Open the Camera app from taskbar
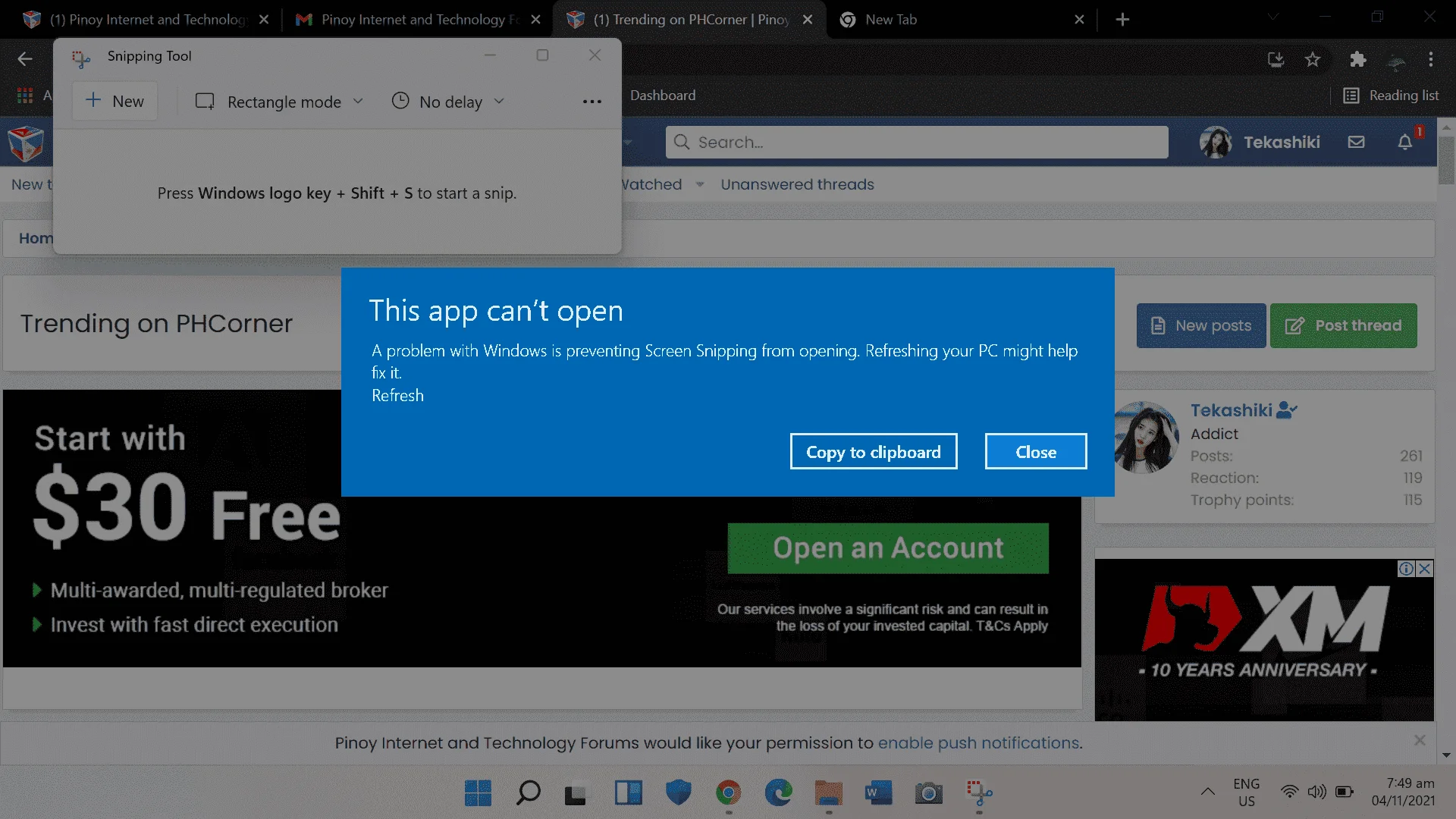 [x=928, y=793]
